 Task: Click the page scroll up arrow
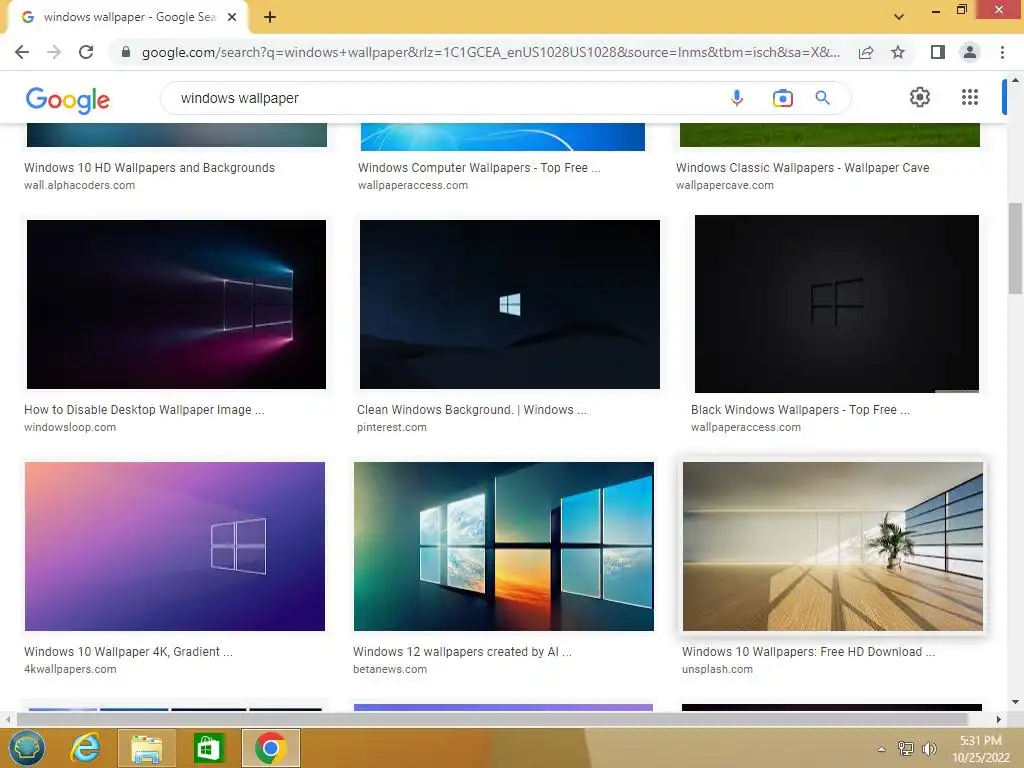click(x=1015, y=80)
